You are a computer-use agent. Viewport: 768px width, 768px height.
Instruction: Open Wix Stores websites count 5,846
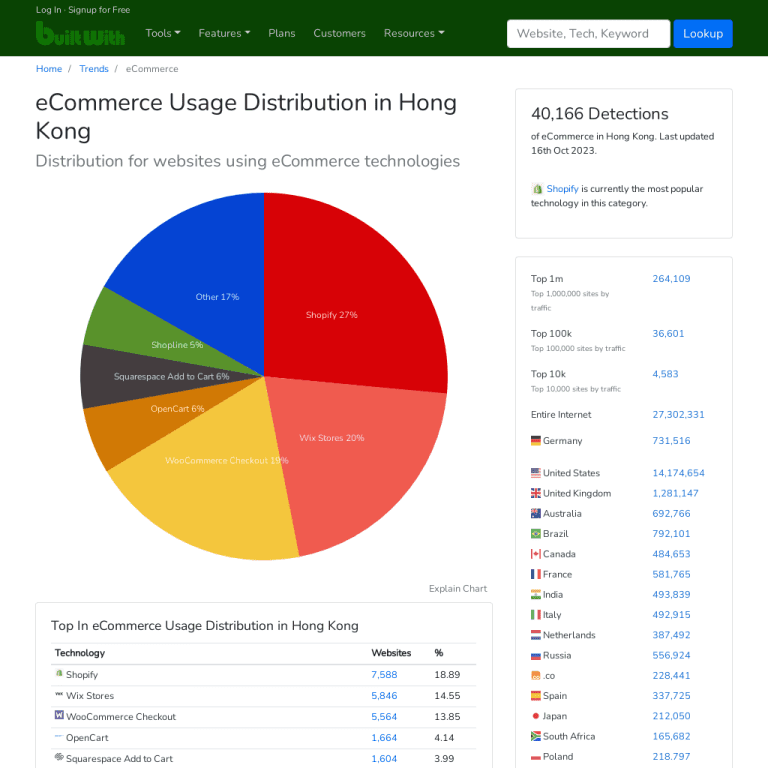(384, 696)
